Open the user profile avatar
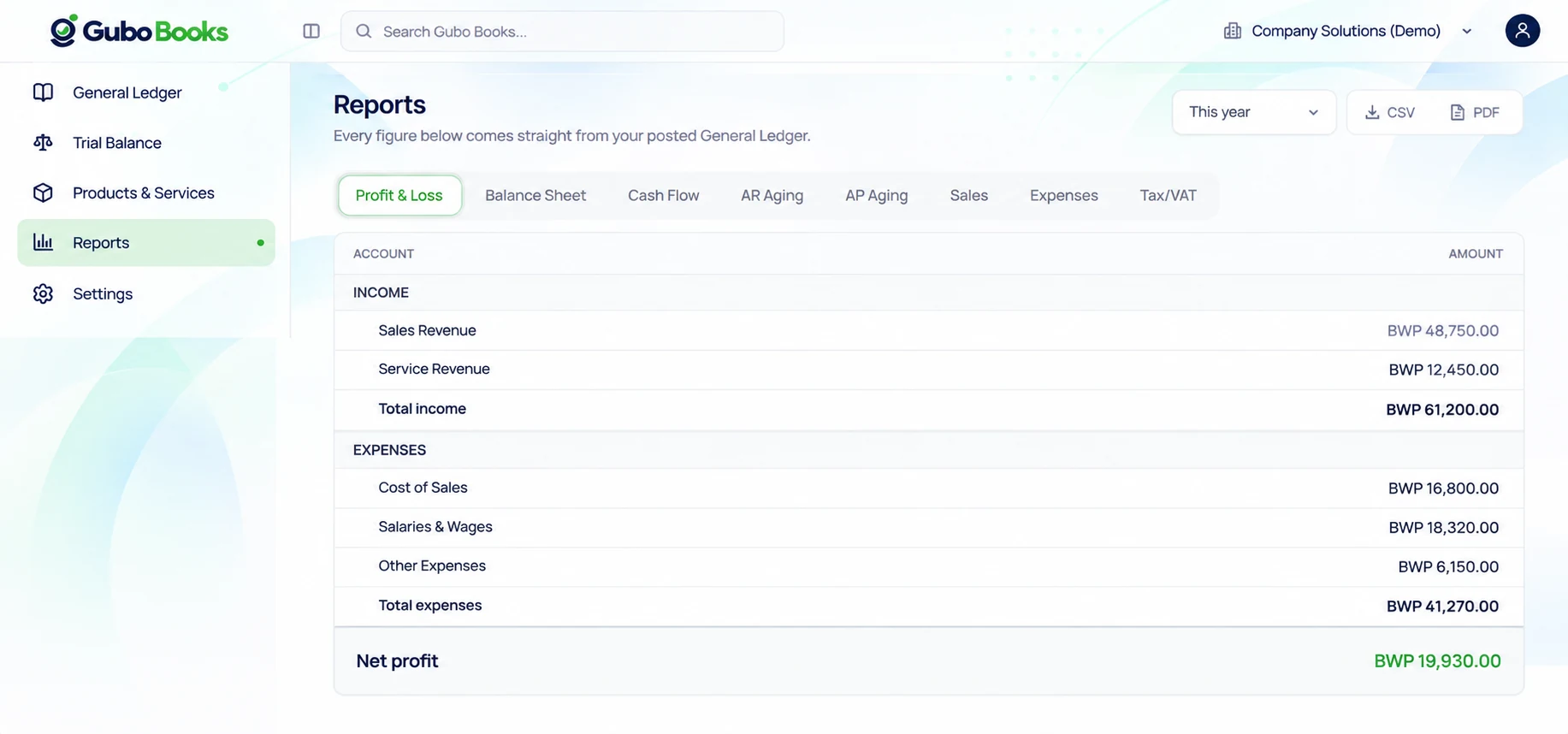1568x734 pixels. pos(1522,31)
